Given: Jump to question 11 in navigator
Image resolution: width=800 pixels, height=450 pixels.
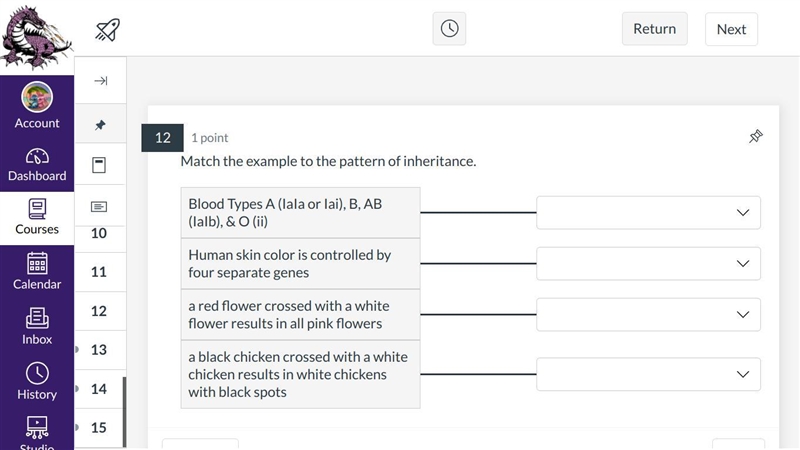Looking at the screenshot, I should 99,272.
